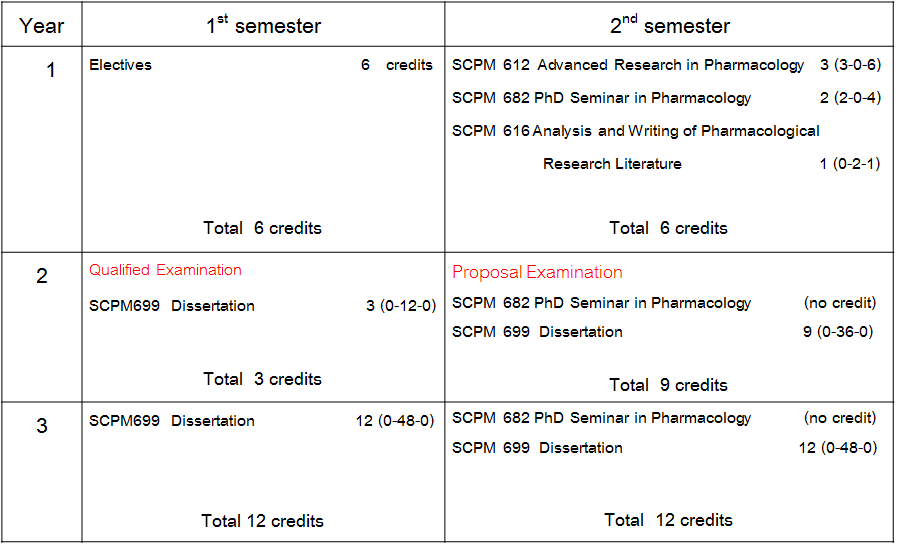Click the red Proposal Examination text
This screenshot has height=547, width=899.
(x=537, y=273)
